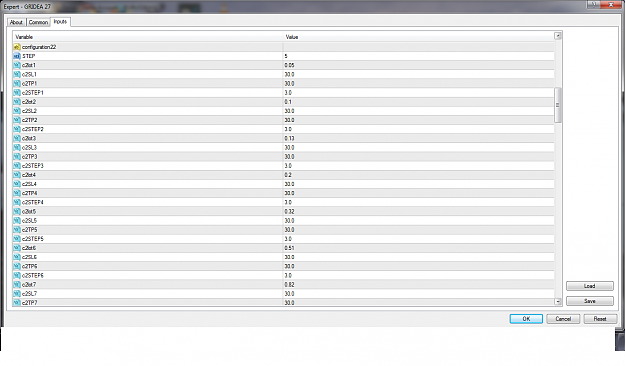Click the variable icon next to c2STEP4
Viewport: 625px width, 366px height.
[x=17, y=203]
